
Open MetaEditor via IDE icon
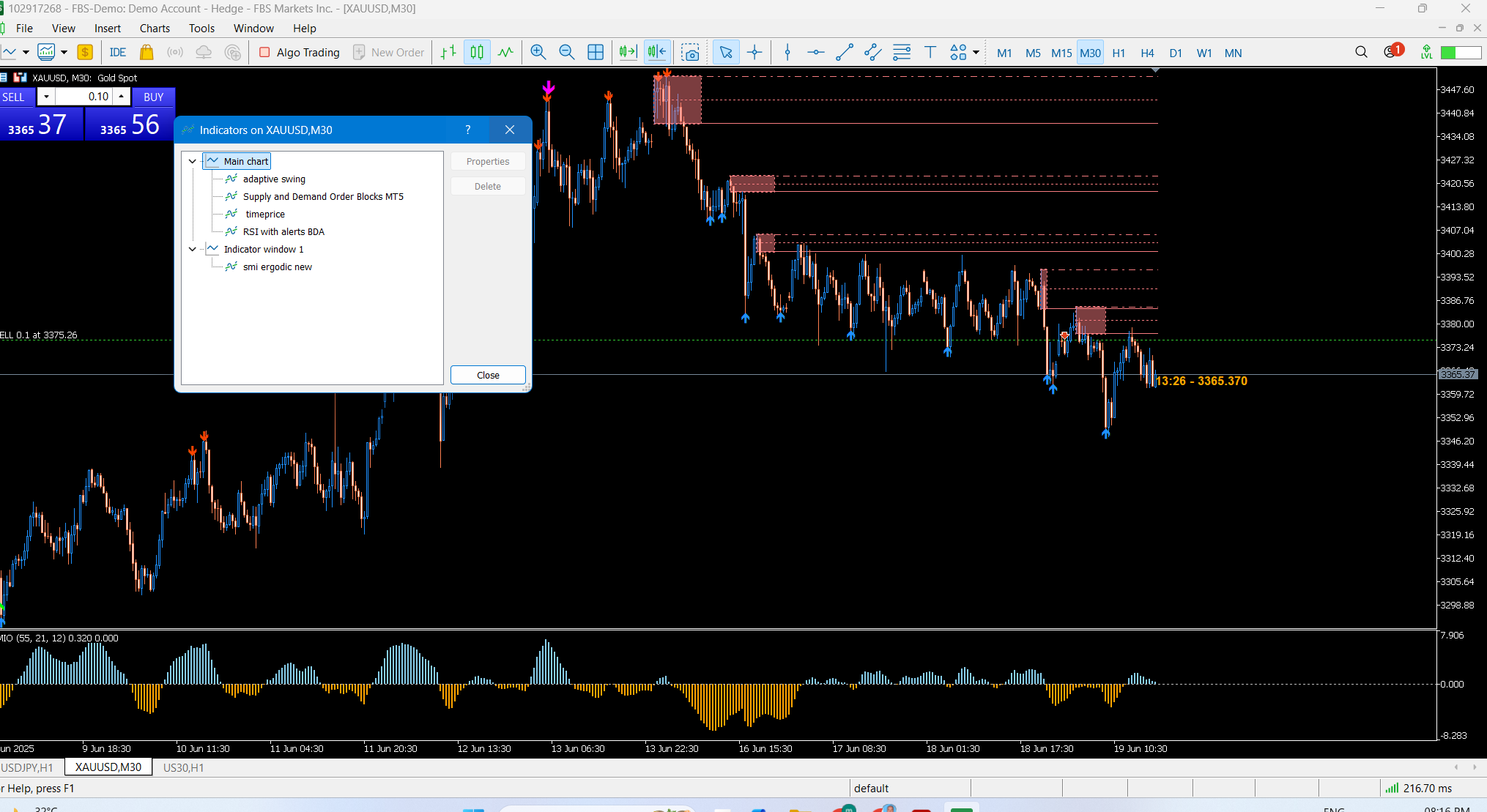117,52
